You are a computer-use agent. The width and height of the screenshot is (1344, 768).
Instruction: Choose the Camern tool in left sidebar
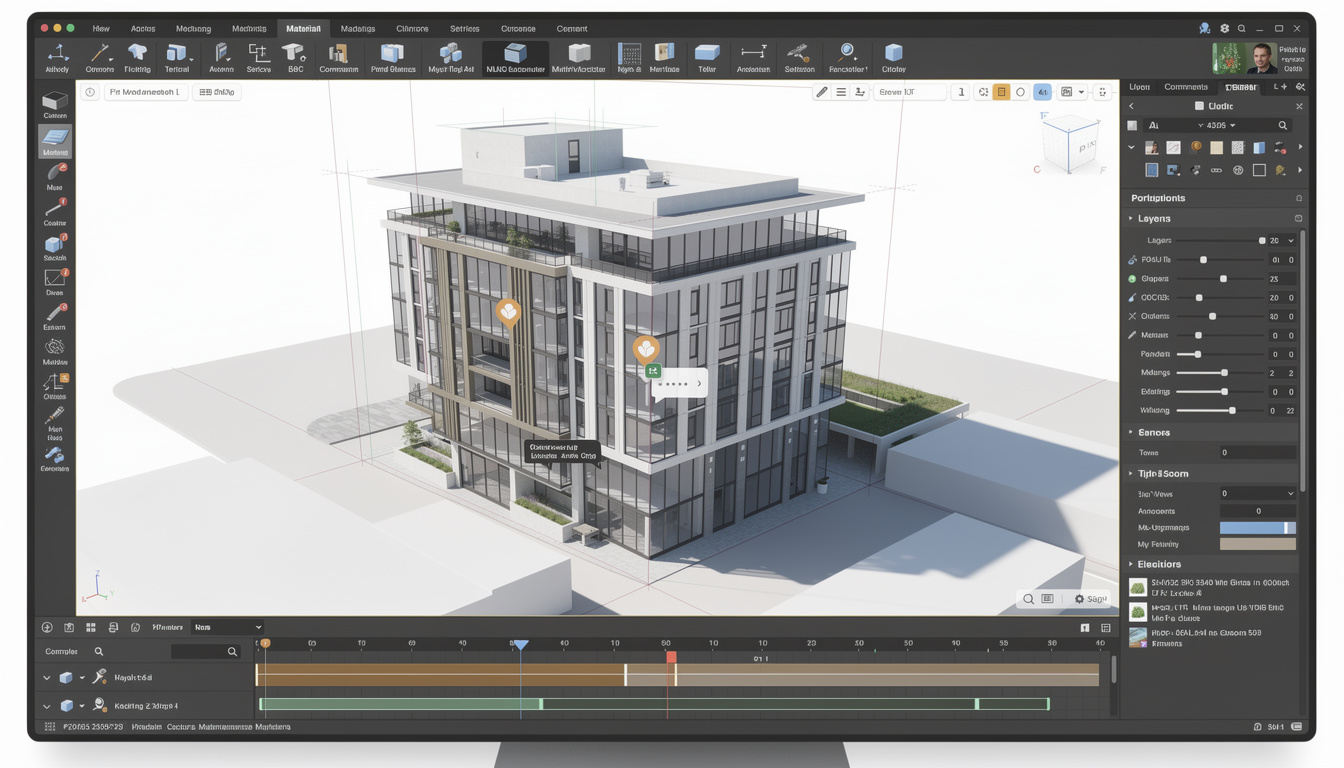[x=55, y=105]
